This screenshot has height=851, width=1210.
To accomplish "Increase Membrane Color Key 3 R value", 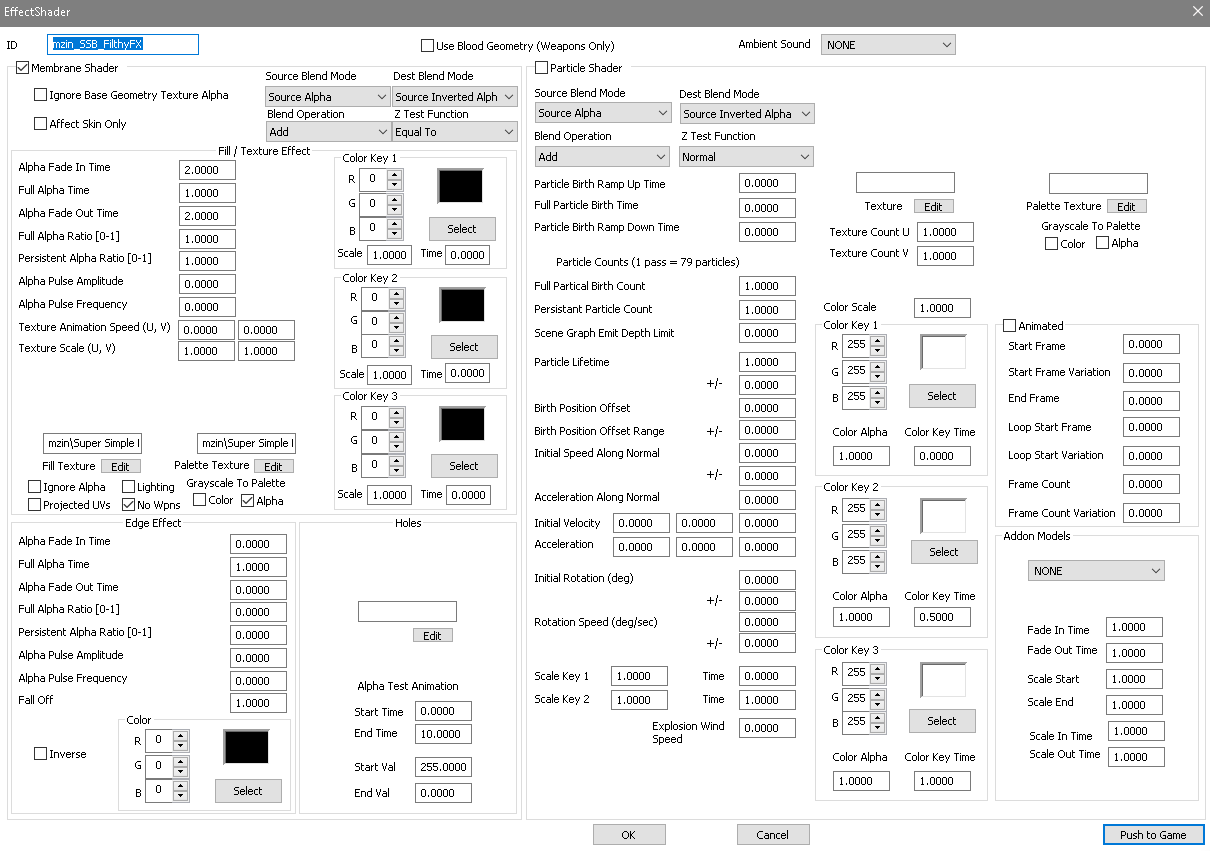I will pos(396,411).
